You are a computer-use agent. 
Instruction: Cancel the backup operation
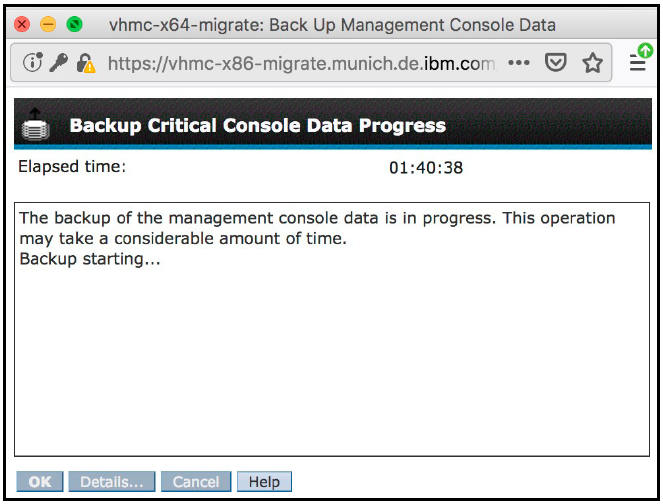(196, 482)
